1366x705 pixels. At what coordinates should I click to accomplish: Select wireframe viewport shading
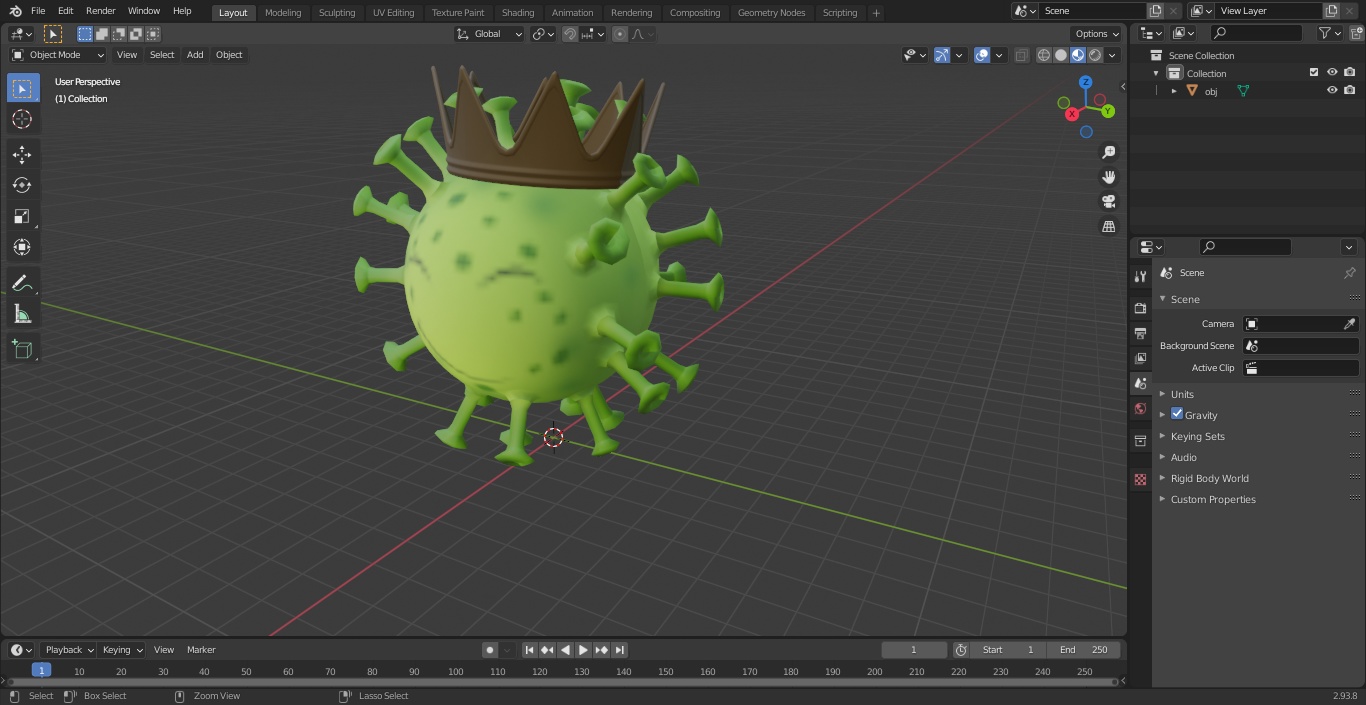1043,55
